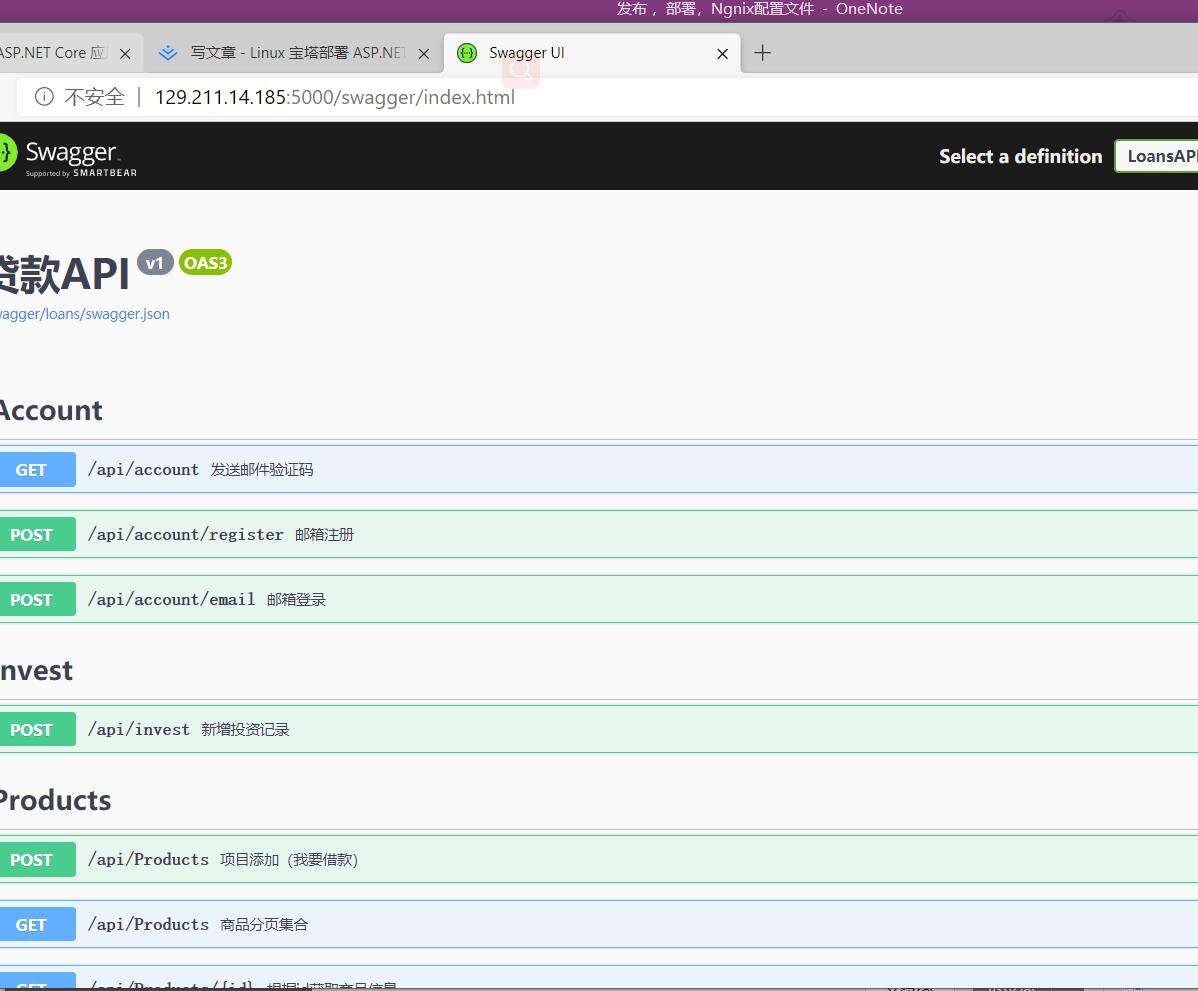Click the Select a definition label
The image size is (1198, 991).
click(1020, 156)
